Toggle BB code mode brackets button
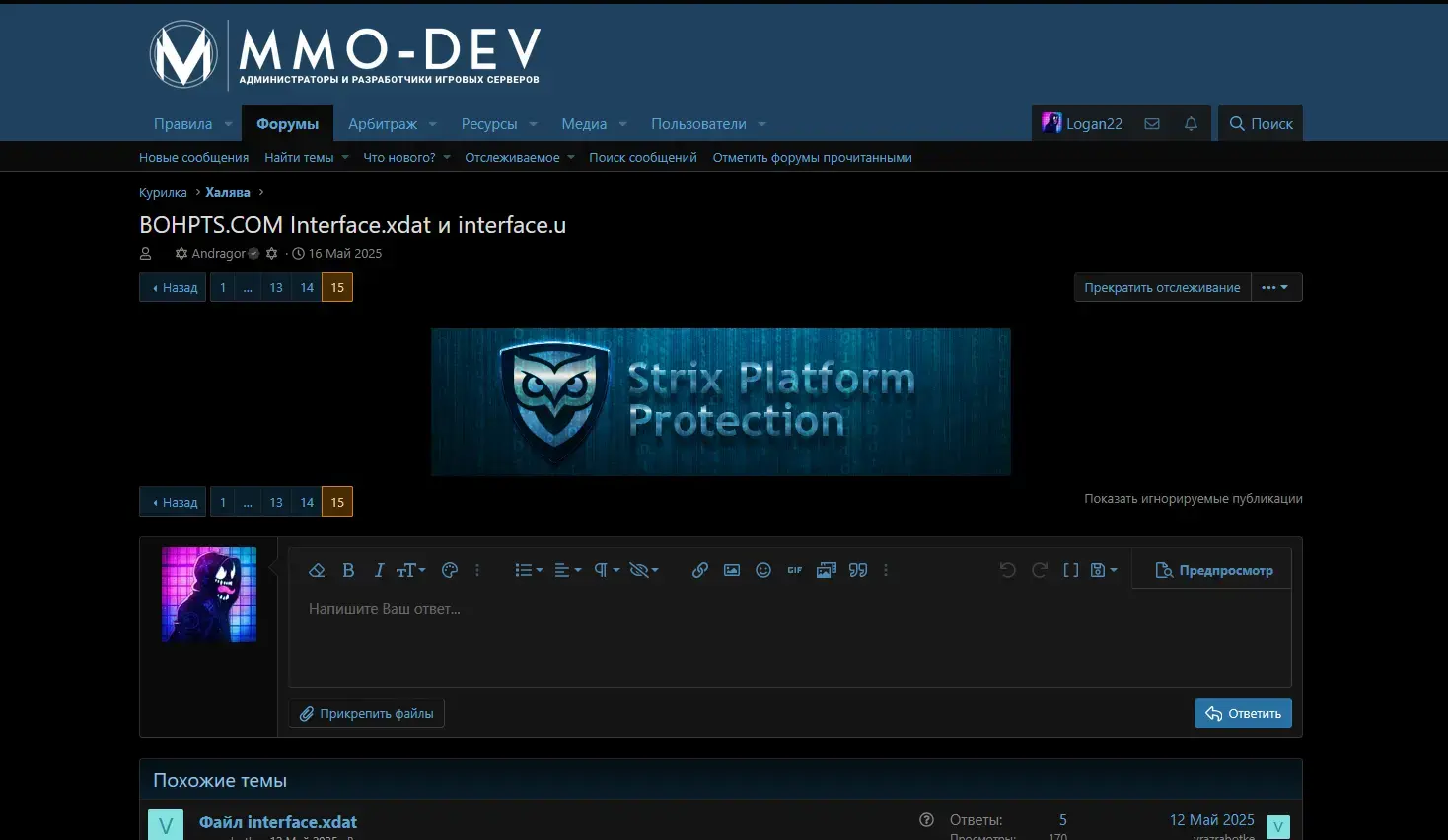Image resolution: width=1448 pixels, height=840 pixels. [1070, 570]
